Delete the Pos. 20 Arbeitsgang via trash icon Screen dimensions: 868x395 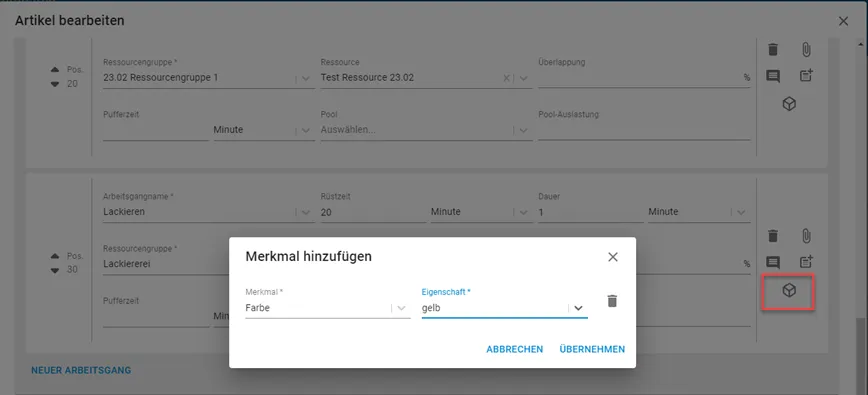[x=773, y=50]
